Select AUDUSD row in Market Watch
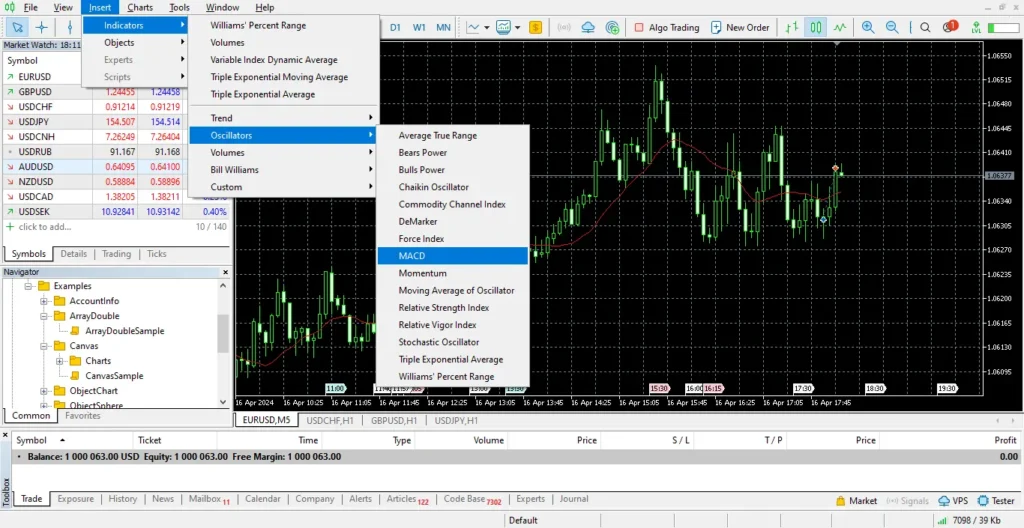1024x528 pixels. (x=116, y=167)
